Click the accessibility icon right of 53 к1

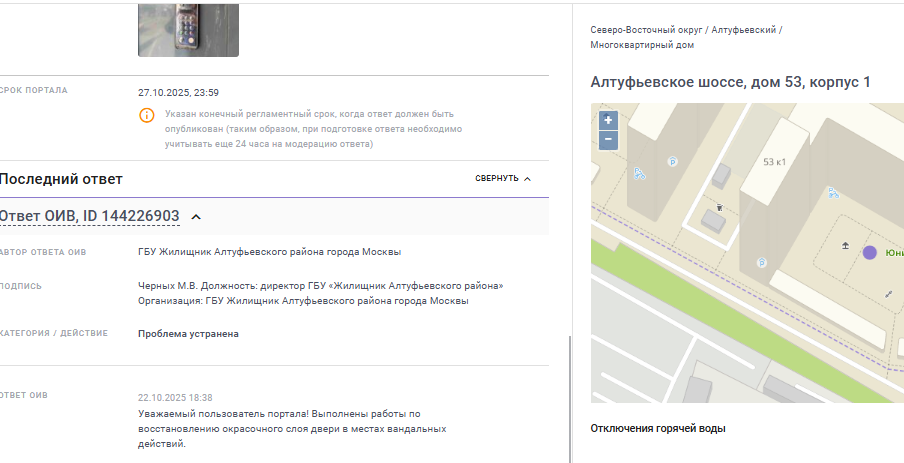pyautogui.click(x=832, y=193)
